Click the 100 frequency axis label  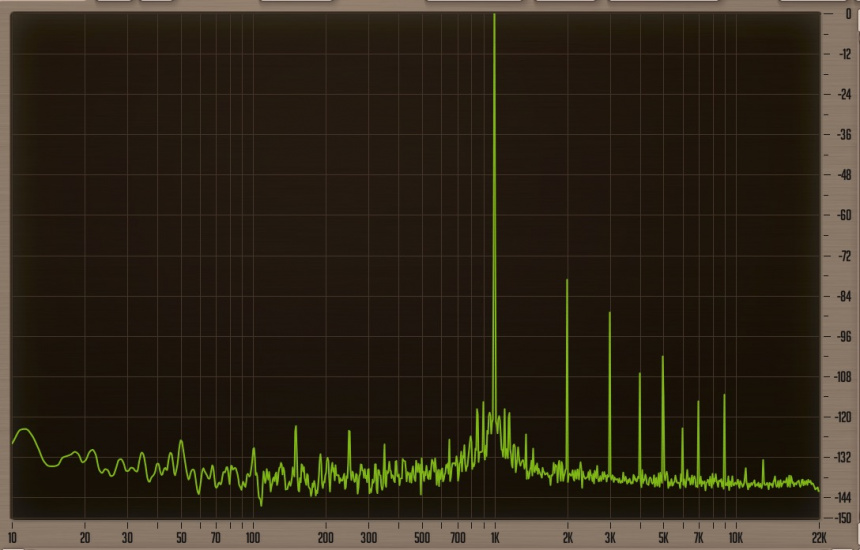click(253, 537)
